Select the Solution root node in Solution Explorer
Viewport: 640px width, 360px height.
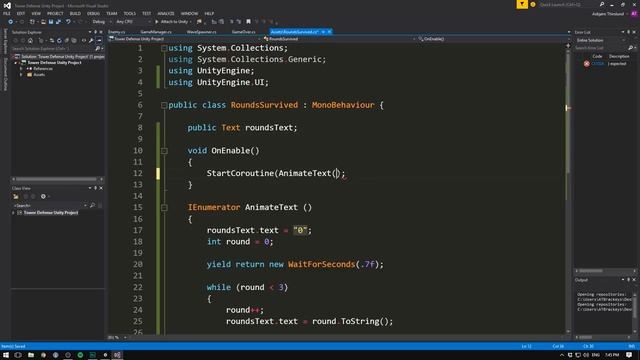point(58,57)
